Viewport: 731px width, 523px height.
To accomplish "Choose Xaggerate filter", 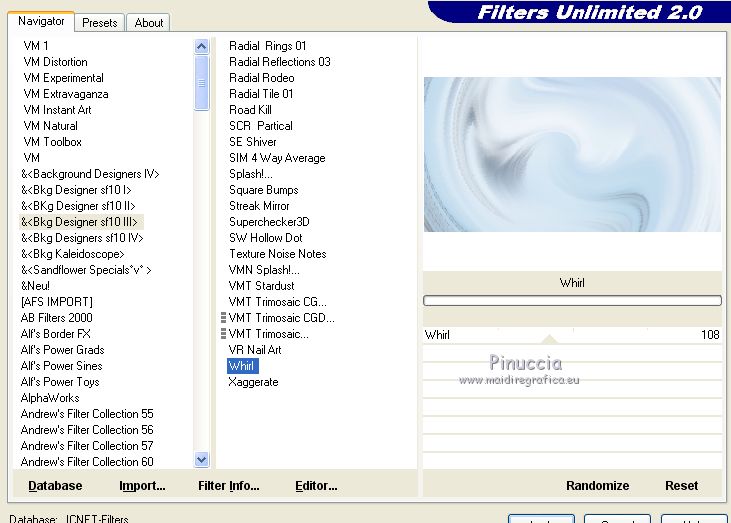I will point(253,382).
